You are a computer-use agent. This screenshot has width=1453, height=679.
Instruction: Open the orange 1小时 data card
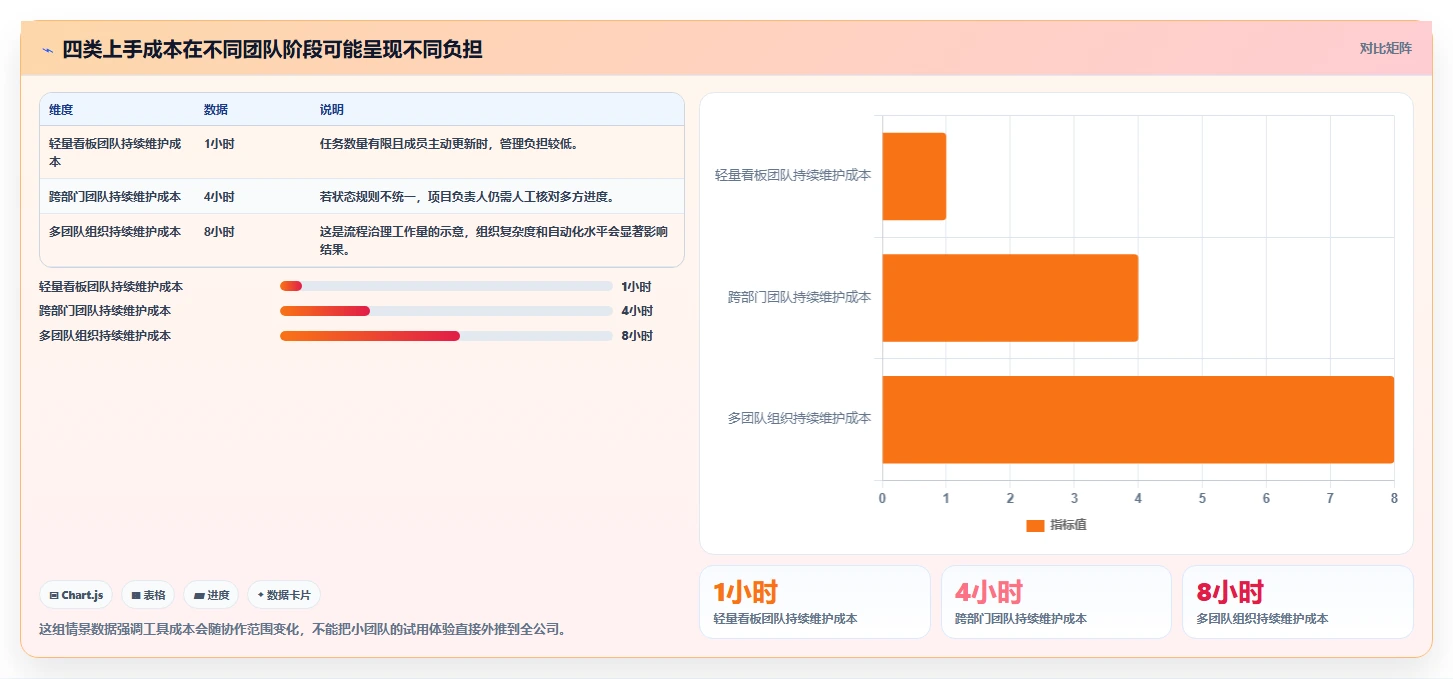(815, 602)
